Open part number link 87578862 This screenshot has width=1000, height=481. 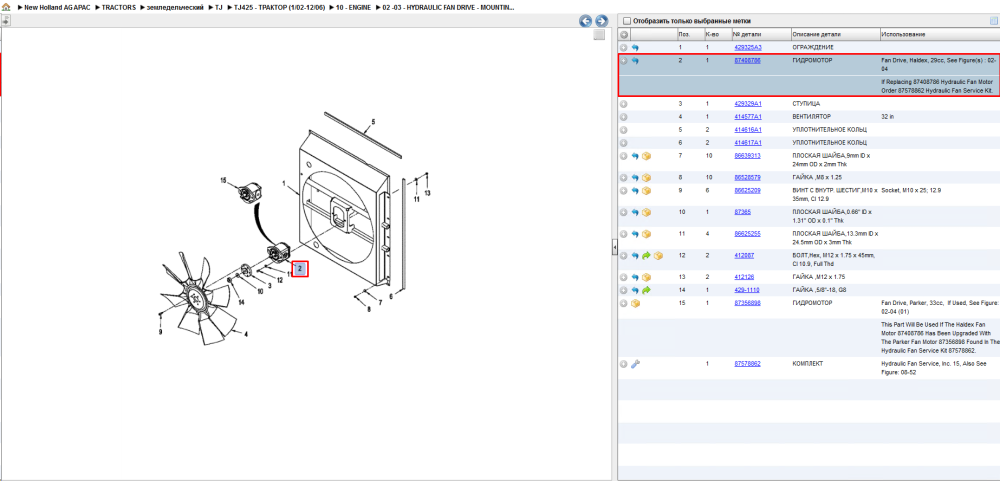coord(747,364)
